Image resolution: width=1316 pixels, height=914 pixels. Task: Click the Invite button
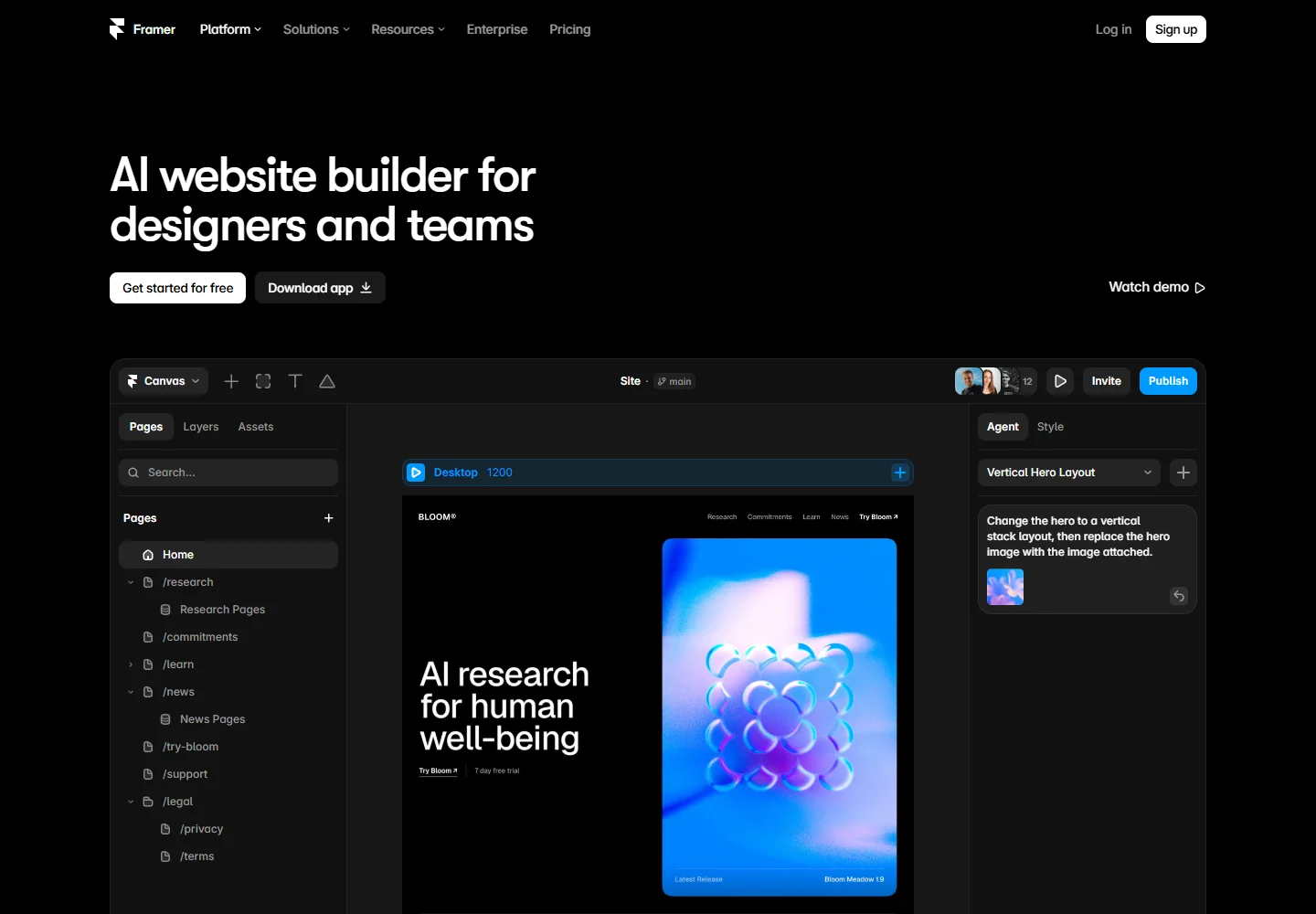point(1106,381)
